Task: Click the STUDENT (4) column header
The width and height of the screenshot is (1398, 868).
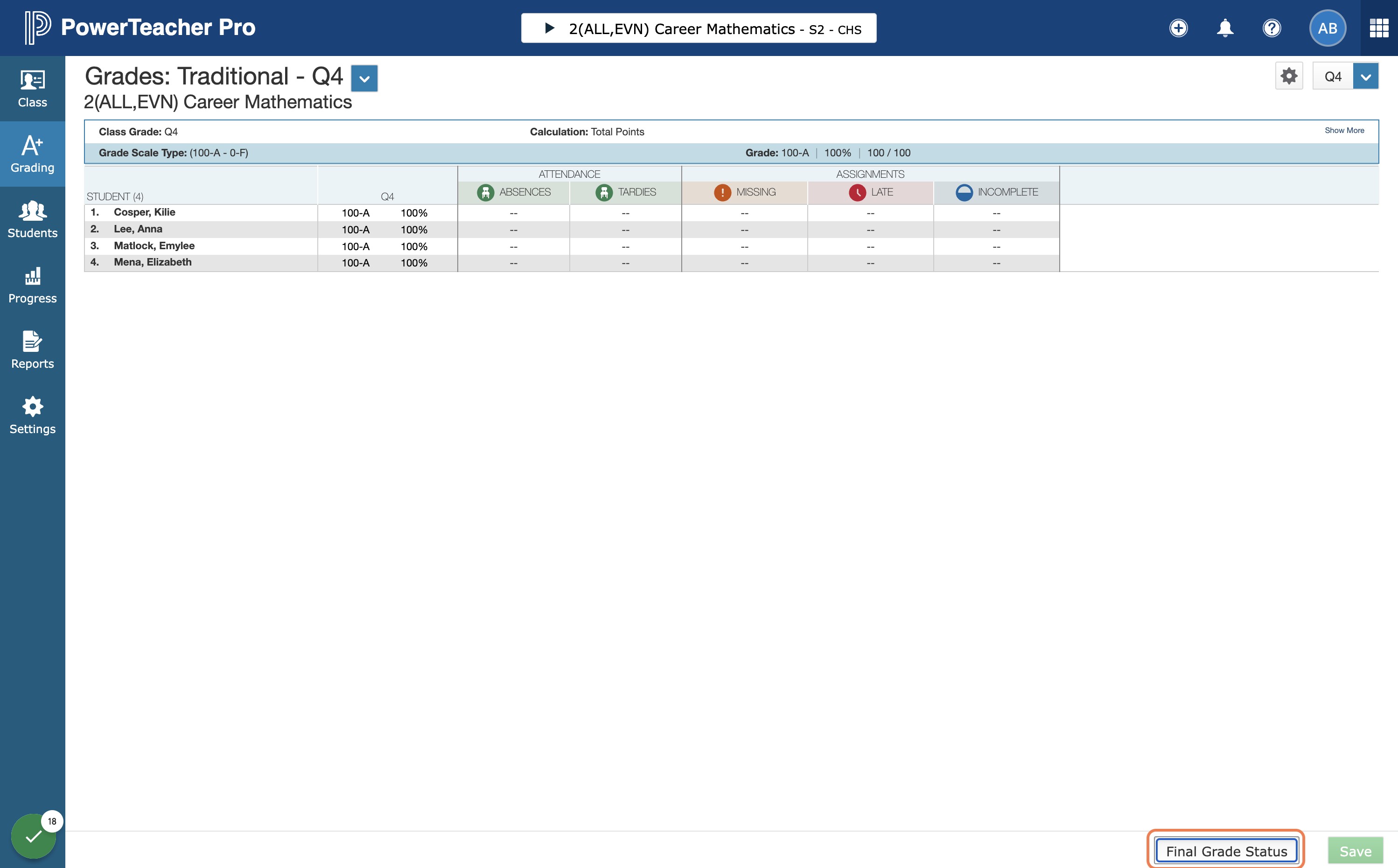Action: (115, 197)
